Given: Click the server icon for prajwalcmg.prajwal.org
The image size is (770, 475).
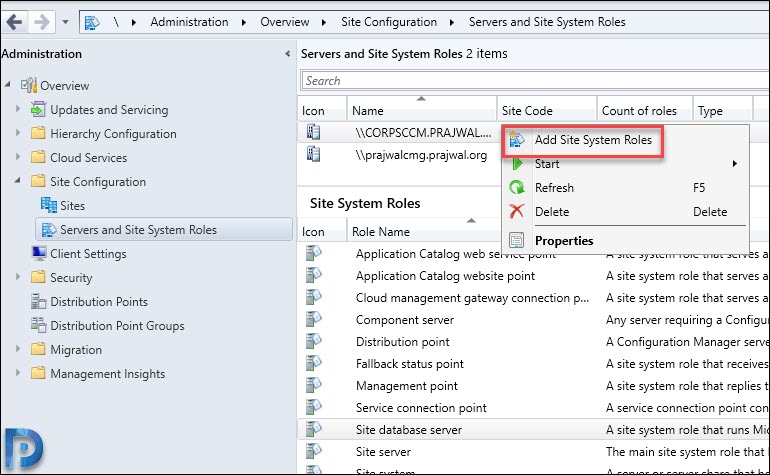Looking at the screenshot, I should point(313,154).
